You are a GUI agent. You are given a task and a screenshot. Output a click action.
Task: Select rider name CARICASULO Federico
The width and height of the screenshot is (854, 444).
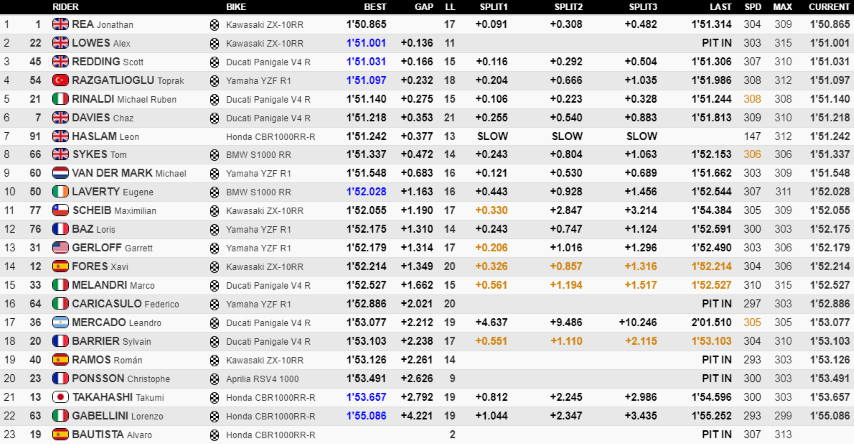125,303
